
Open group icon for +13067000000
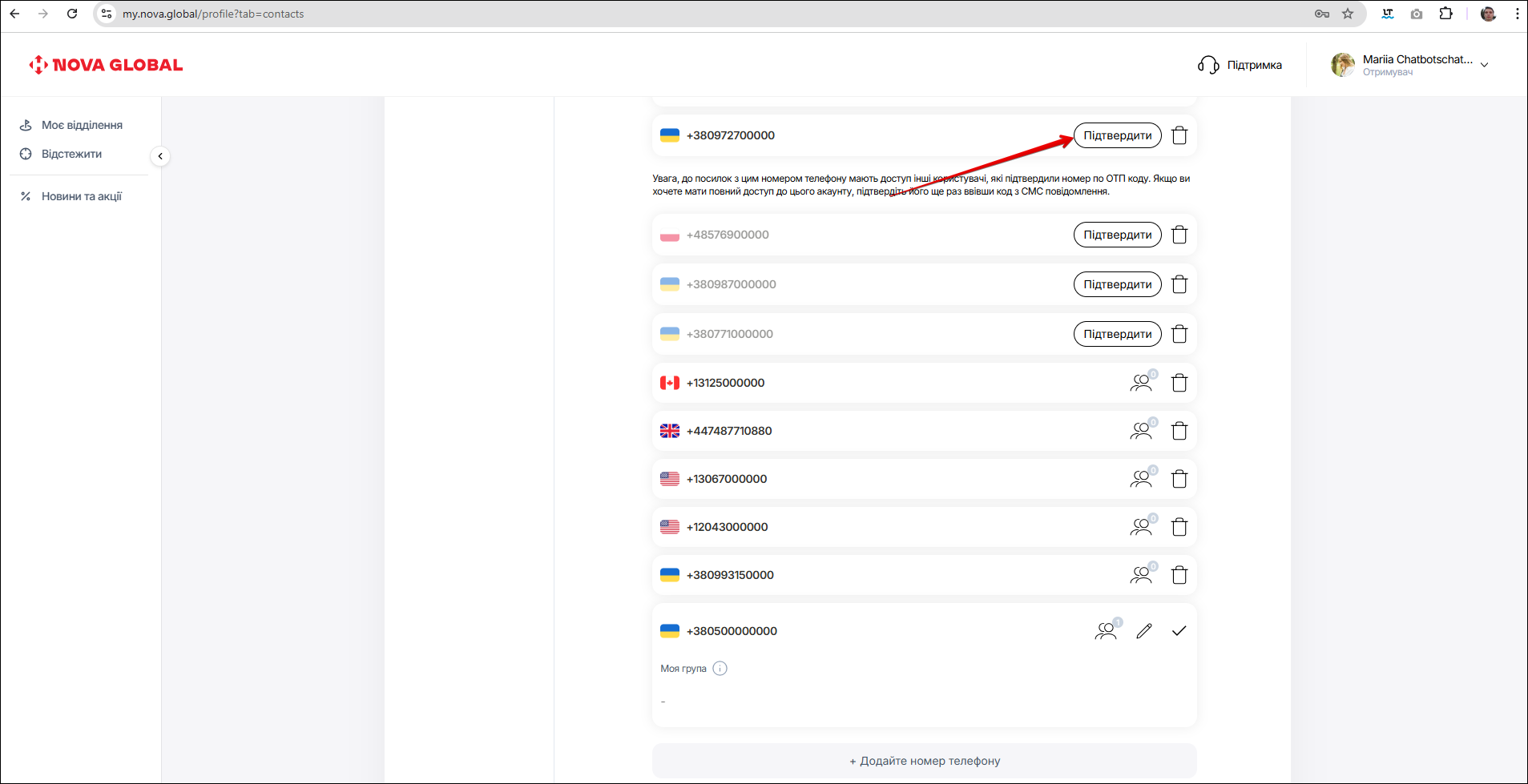[1142, 479]
